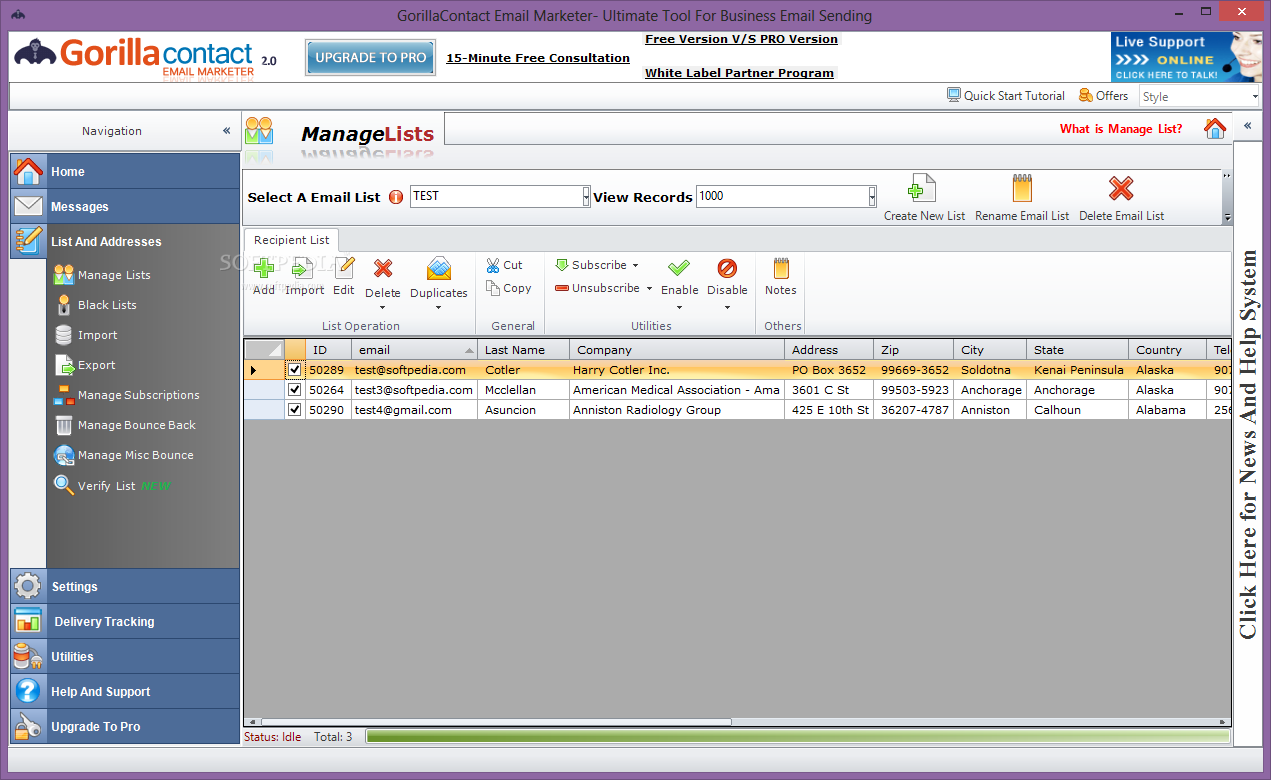The height and width of the screenshot is (780, 1271).
Task: Open the Upgrade To Pro navigation section
Action: tap(125, 726)
